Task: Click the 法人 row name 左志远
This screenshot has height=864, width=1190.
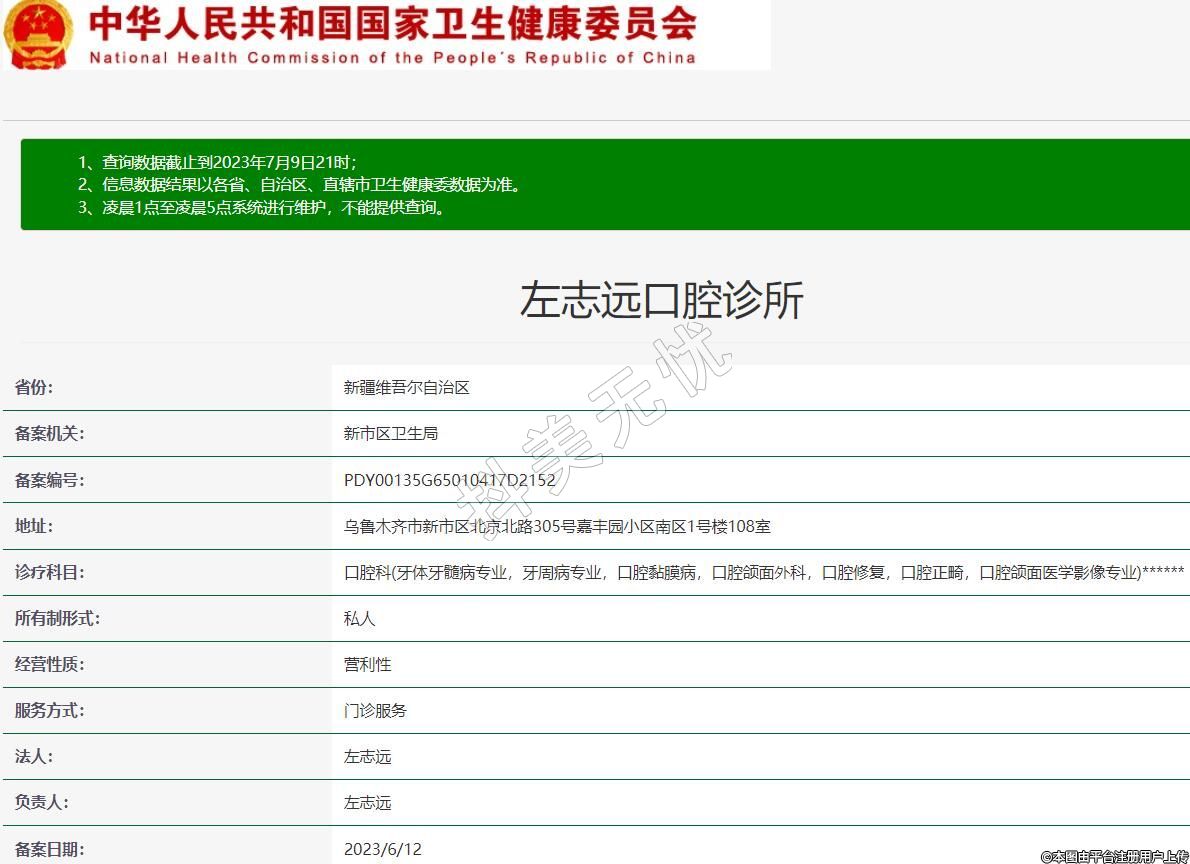Action: (367, 756)
